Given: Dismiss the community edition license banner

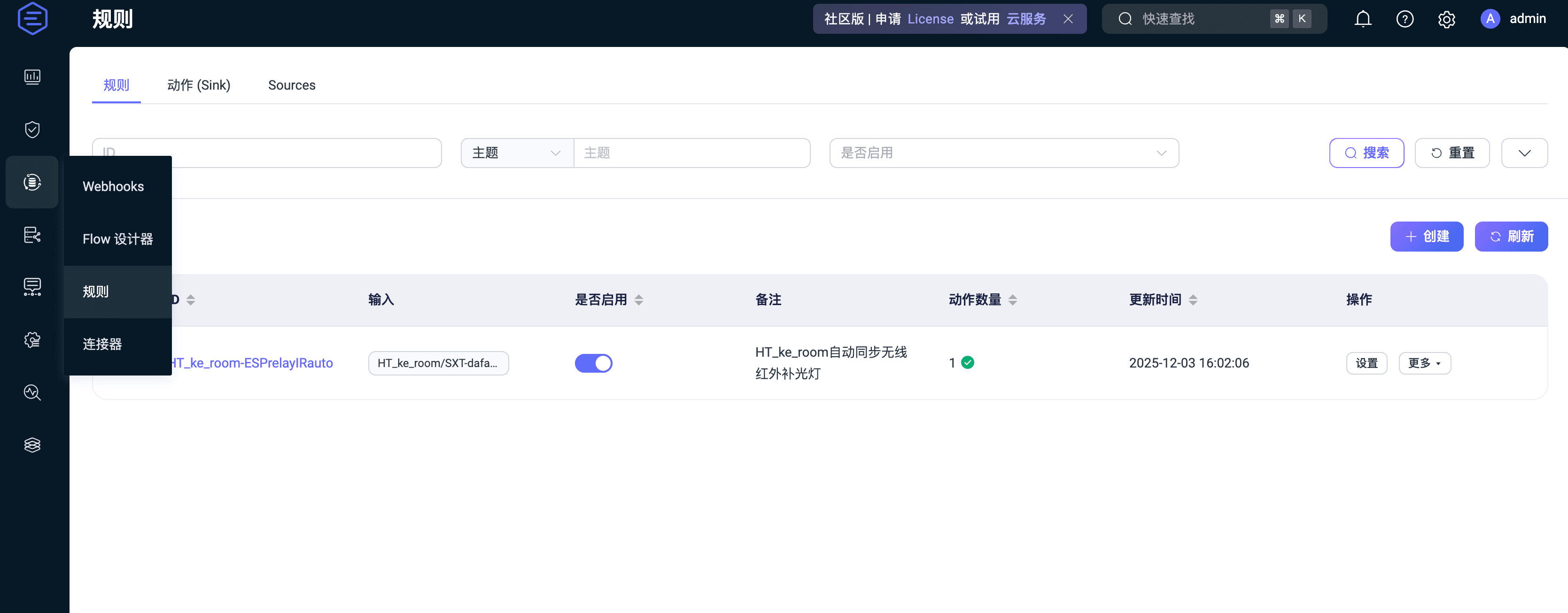Looking at the screenshot, I should 1068,19.
